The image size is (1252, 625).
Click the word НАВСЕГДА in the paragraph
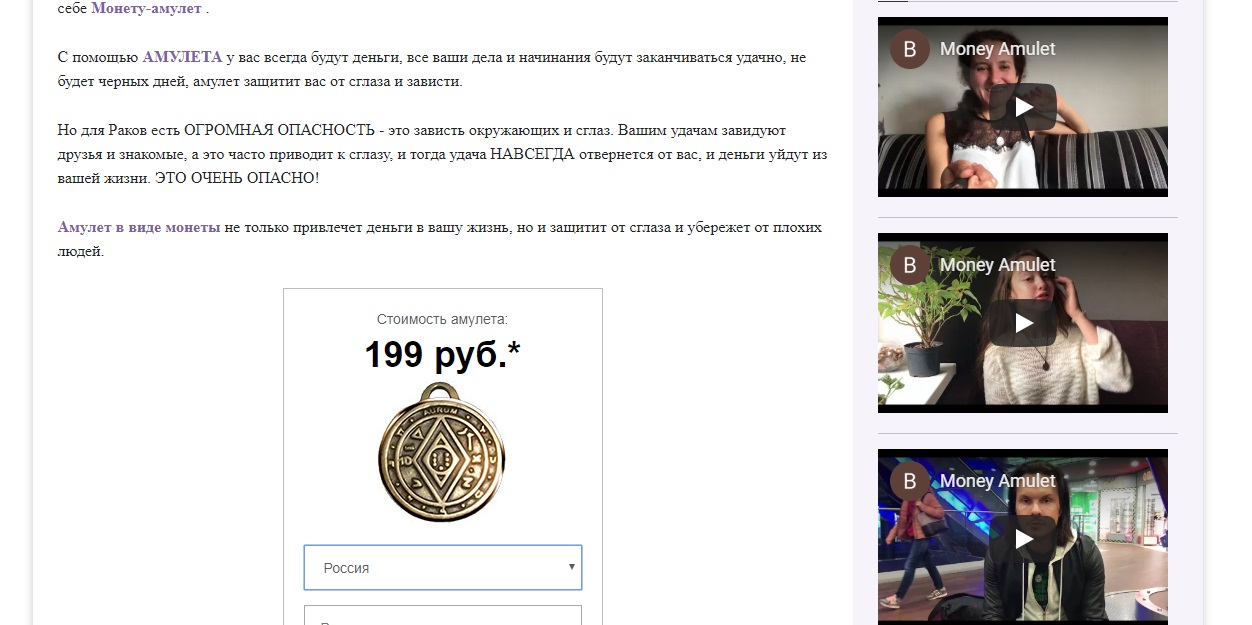tap(533, 154)
